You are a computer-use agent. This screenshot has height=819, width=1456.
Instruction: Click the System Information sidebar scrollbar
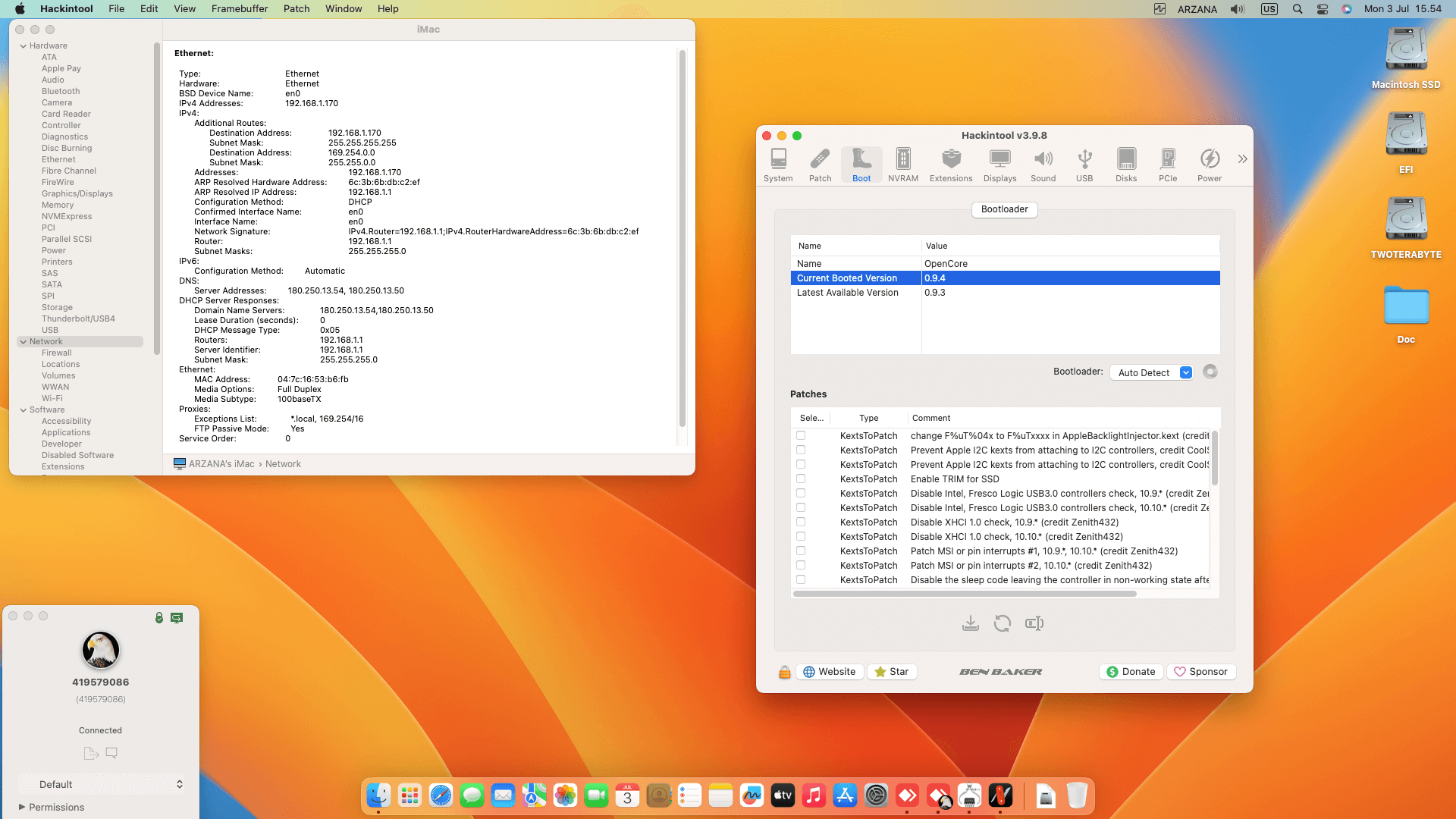point(157,199)
